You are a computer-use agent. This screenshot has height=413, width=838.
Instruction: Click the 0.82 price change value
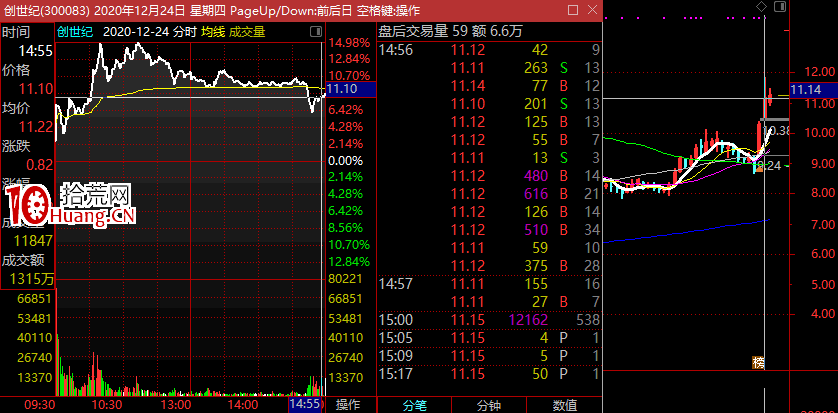pyautogui.click(x=40, y=165)
